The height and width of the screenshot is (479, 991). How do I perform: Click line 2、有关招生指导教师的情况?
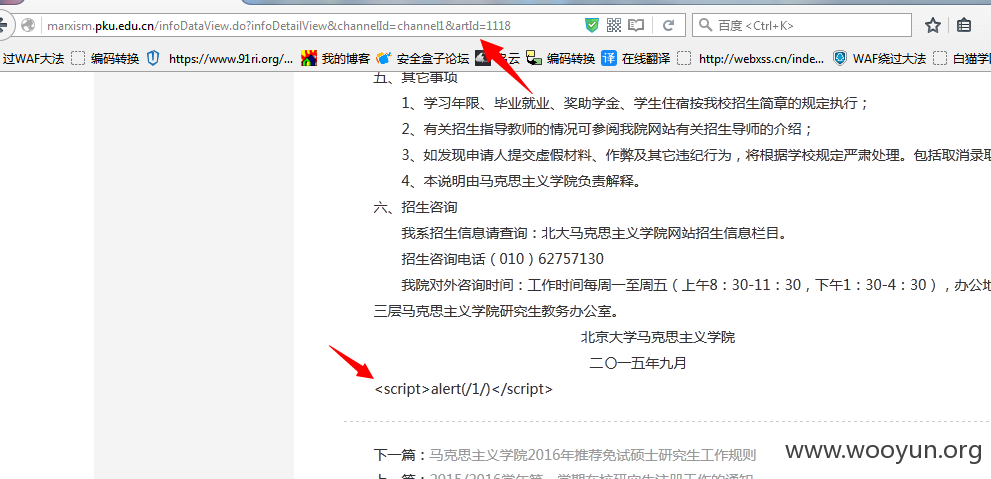(x=607, y=130)
